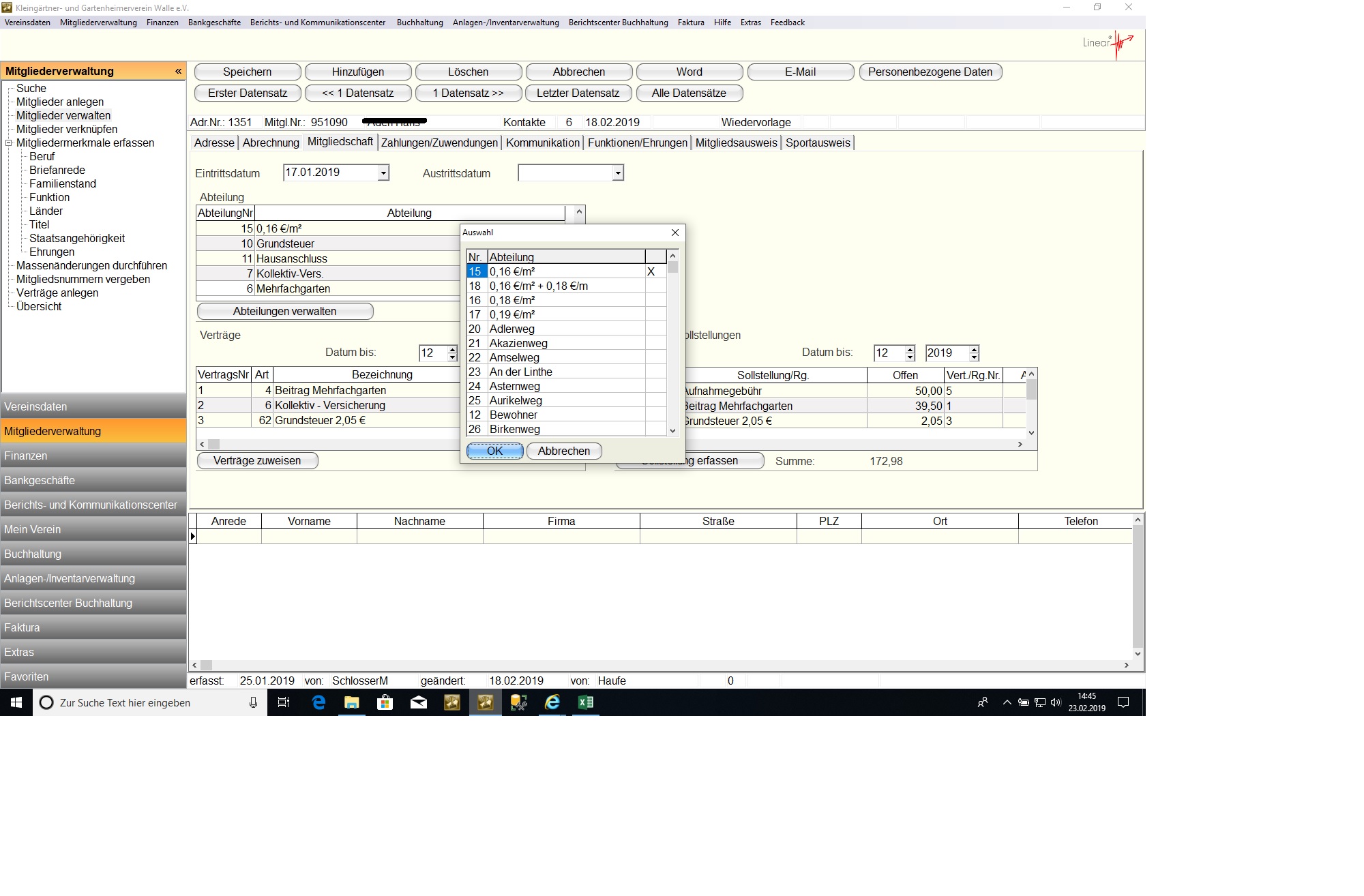This screenshot has height=896, width=1364.
Task: Open File Explorer in taskbar
Action: [x=352, y=702]
